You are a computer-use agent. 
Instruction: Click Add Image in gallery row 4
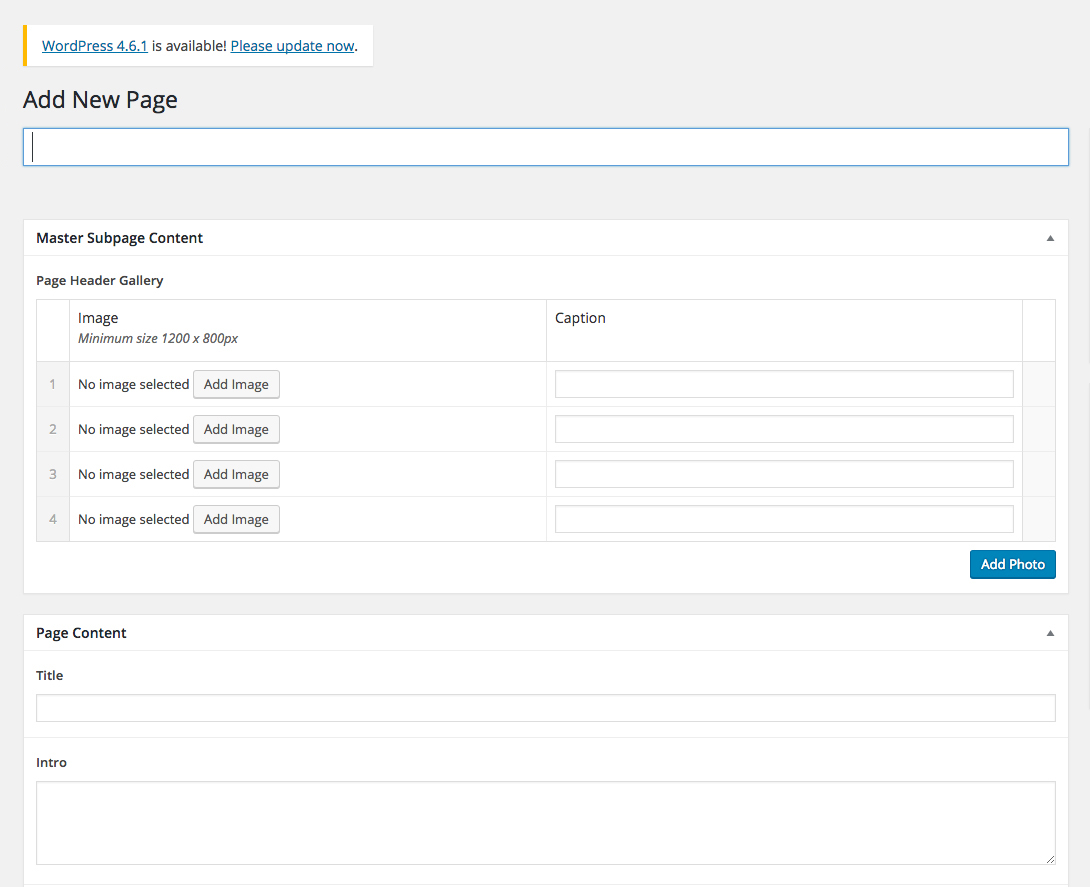236,519
